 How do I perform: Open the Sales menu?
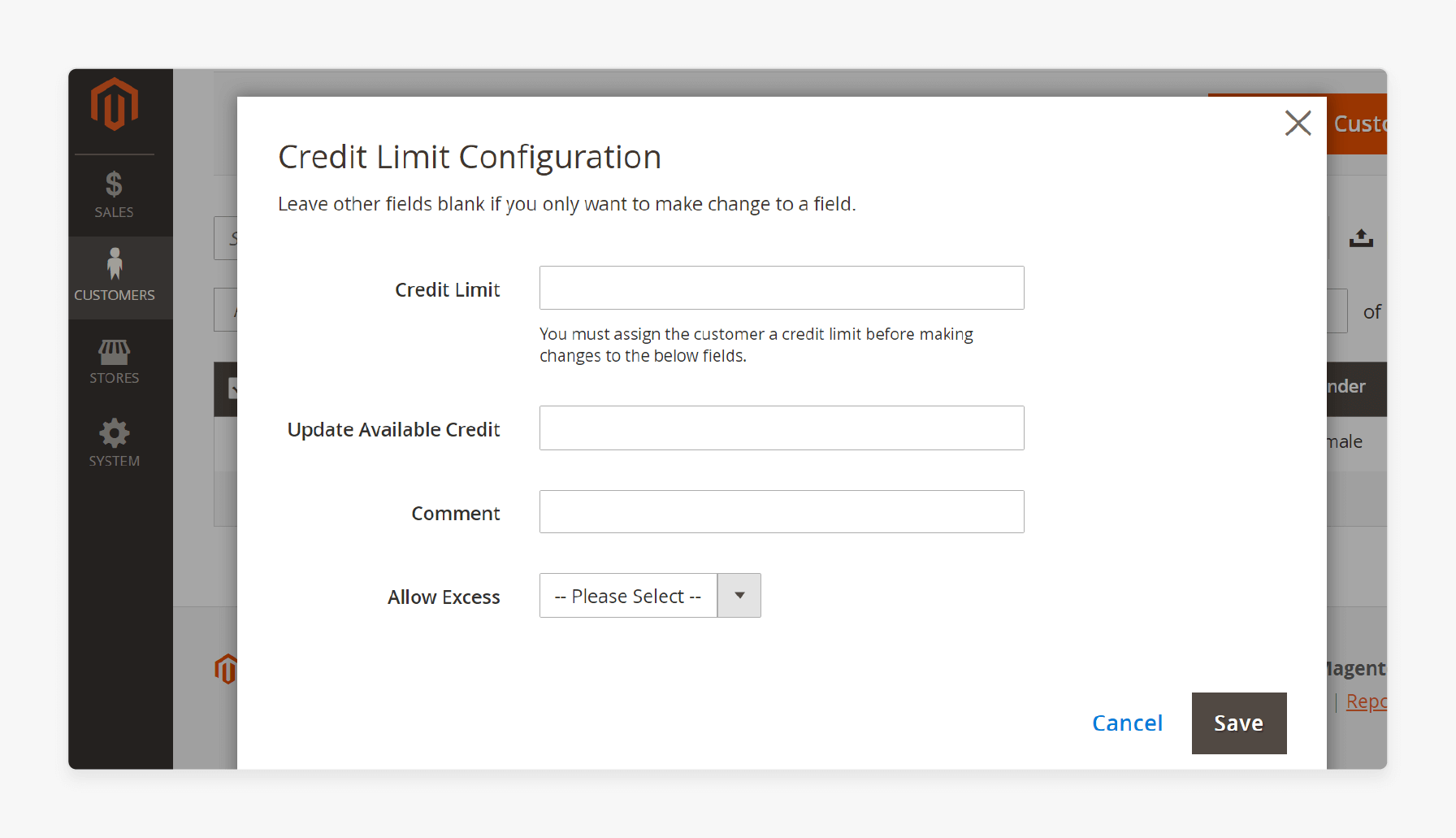pyautogui.click(x=114, y=195)
